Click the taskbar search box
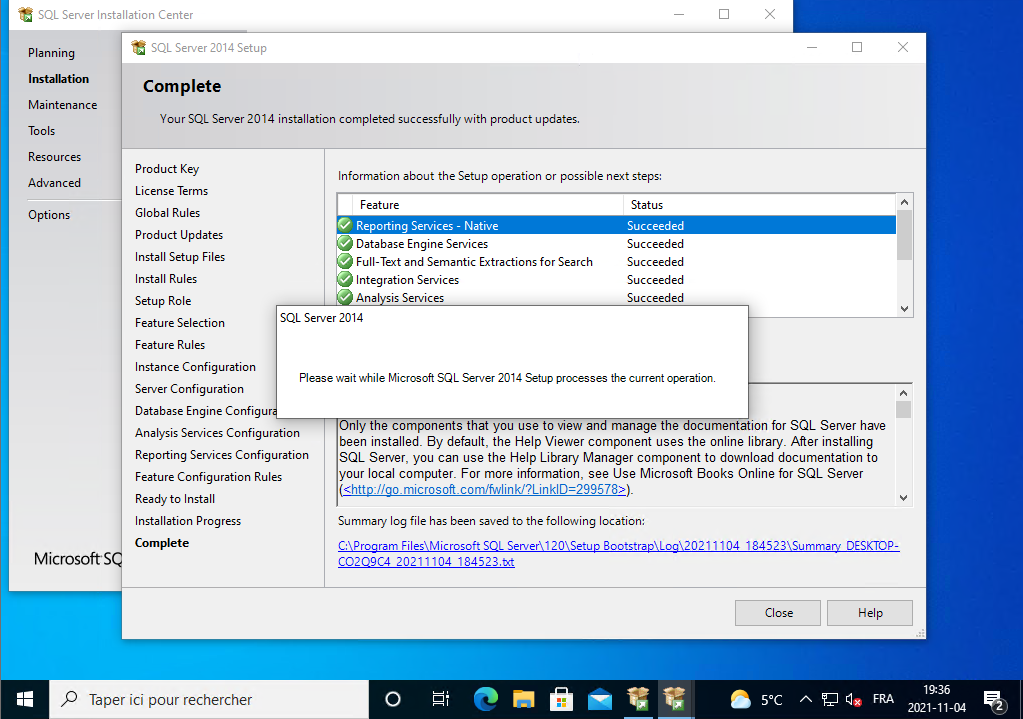Screen dimensions: 1023x719 [x=210, y=699]
